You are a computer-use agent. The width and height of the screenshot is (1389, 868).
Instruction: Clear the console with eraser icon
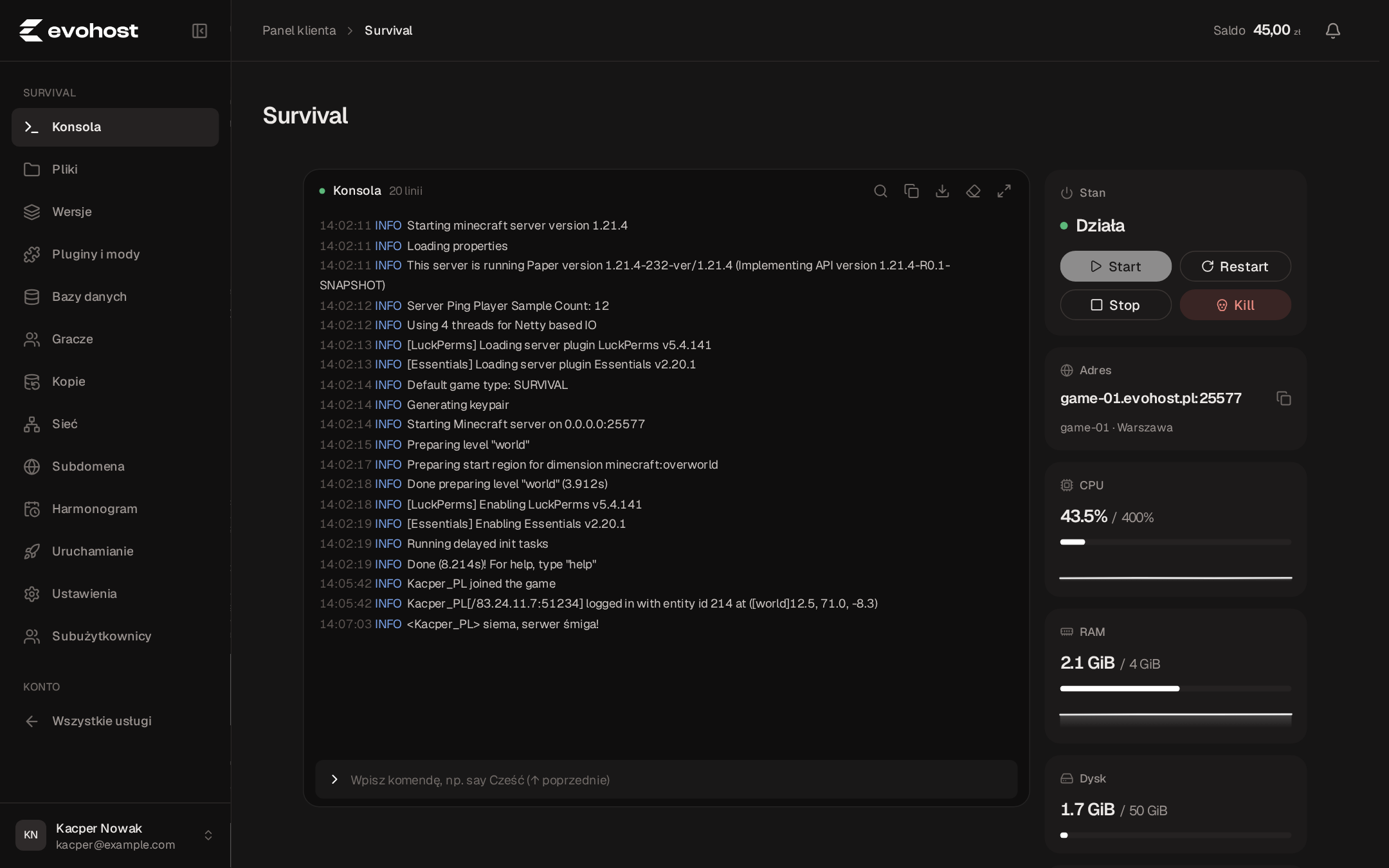click(973, 191)
